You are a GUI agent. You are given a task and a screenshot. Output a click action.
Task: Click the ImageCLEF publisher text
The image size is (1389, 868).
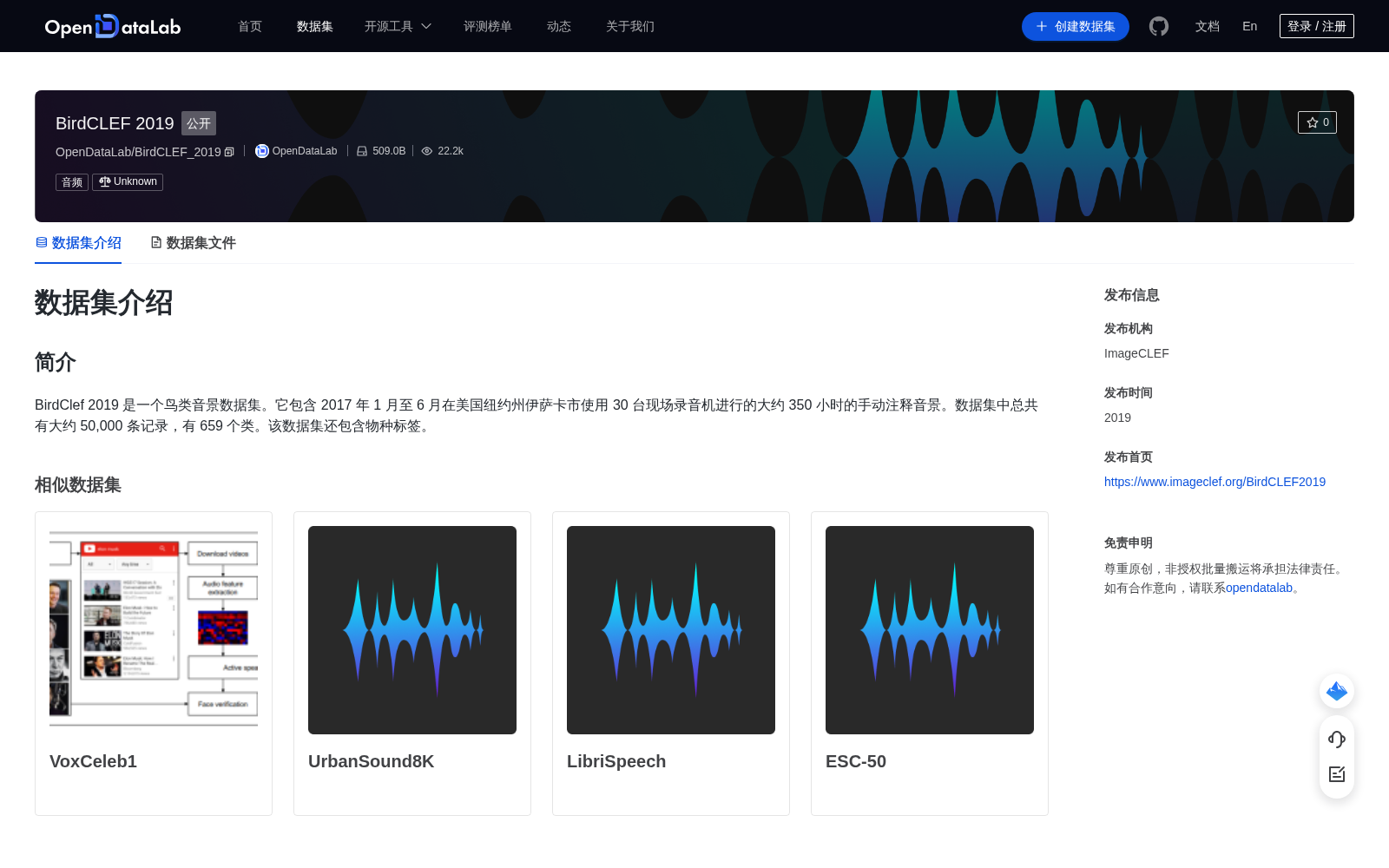click(x=1136, y=353)
